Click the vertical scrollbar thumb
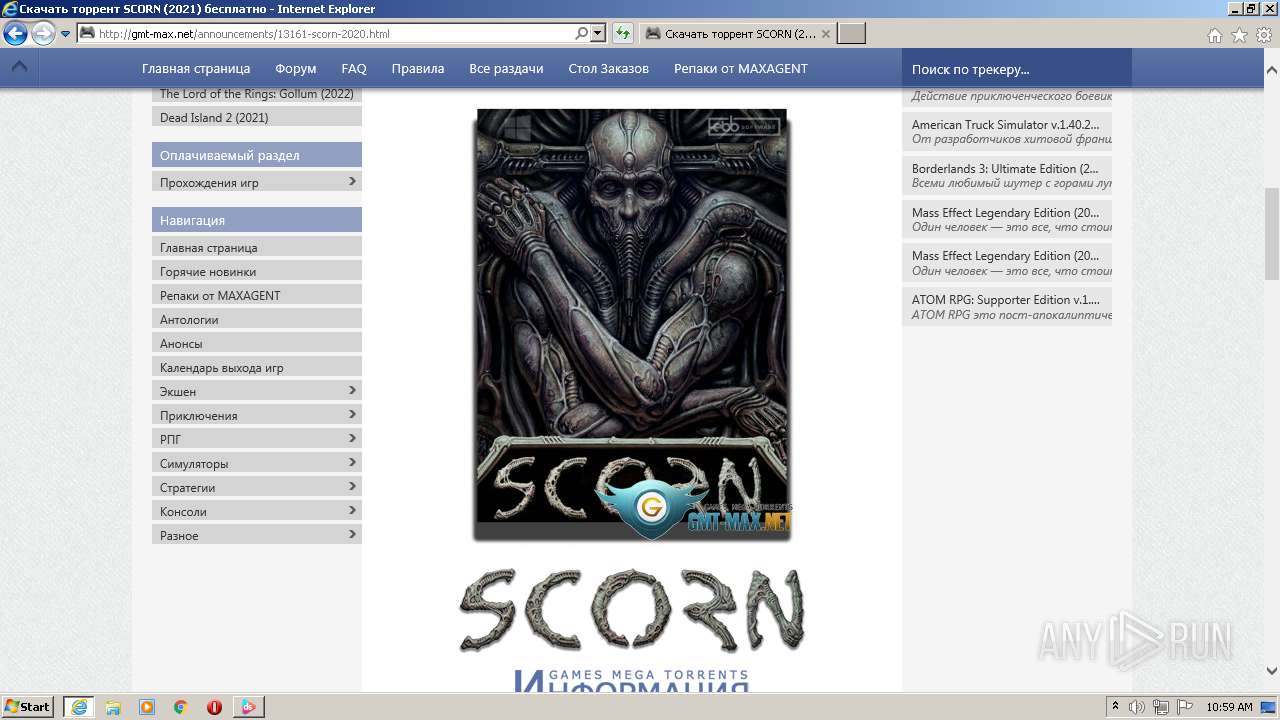This screenshot has width=1280, height=720. pos(1271,233)
